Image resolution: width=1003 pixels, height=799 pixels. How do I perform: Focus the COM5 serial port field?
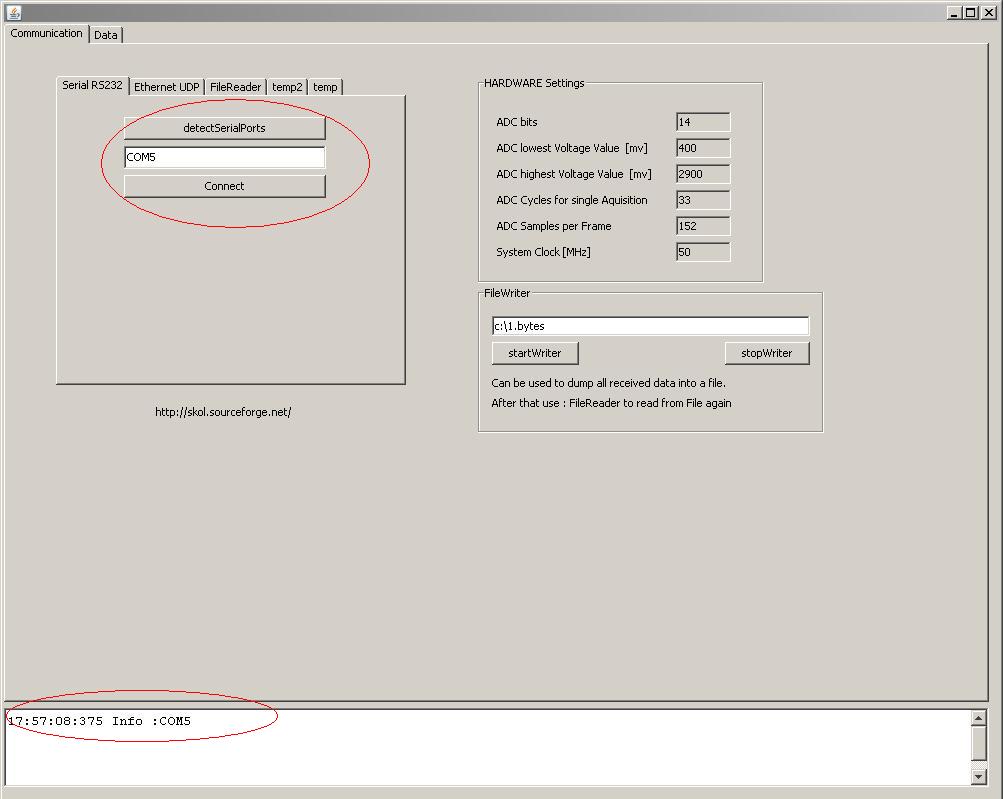(x=225, y=157)
